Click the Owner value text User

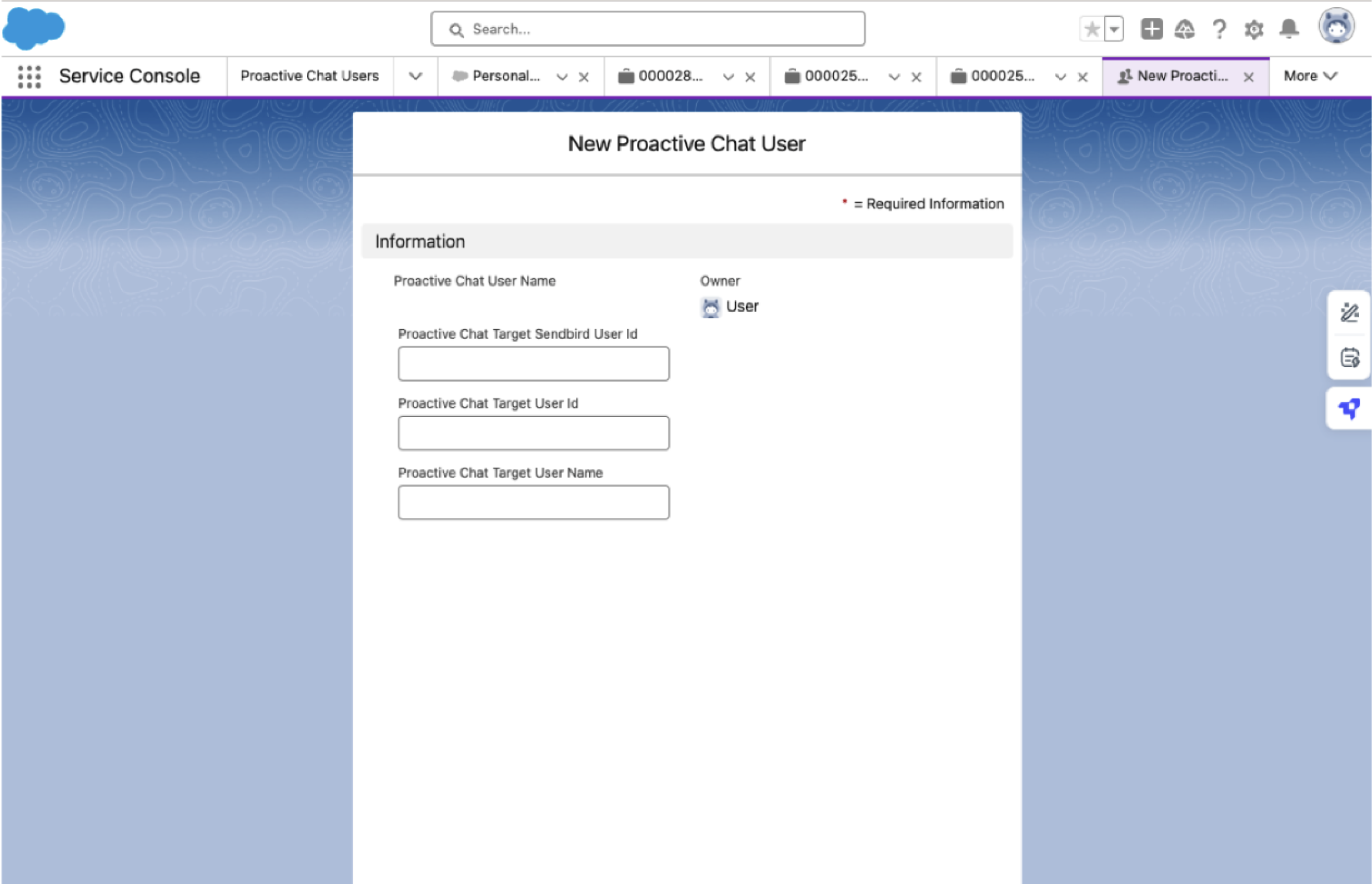coord(742,307)
